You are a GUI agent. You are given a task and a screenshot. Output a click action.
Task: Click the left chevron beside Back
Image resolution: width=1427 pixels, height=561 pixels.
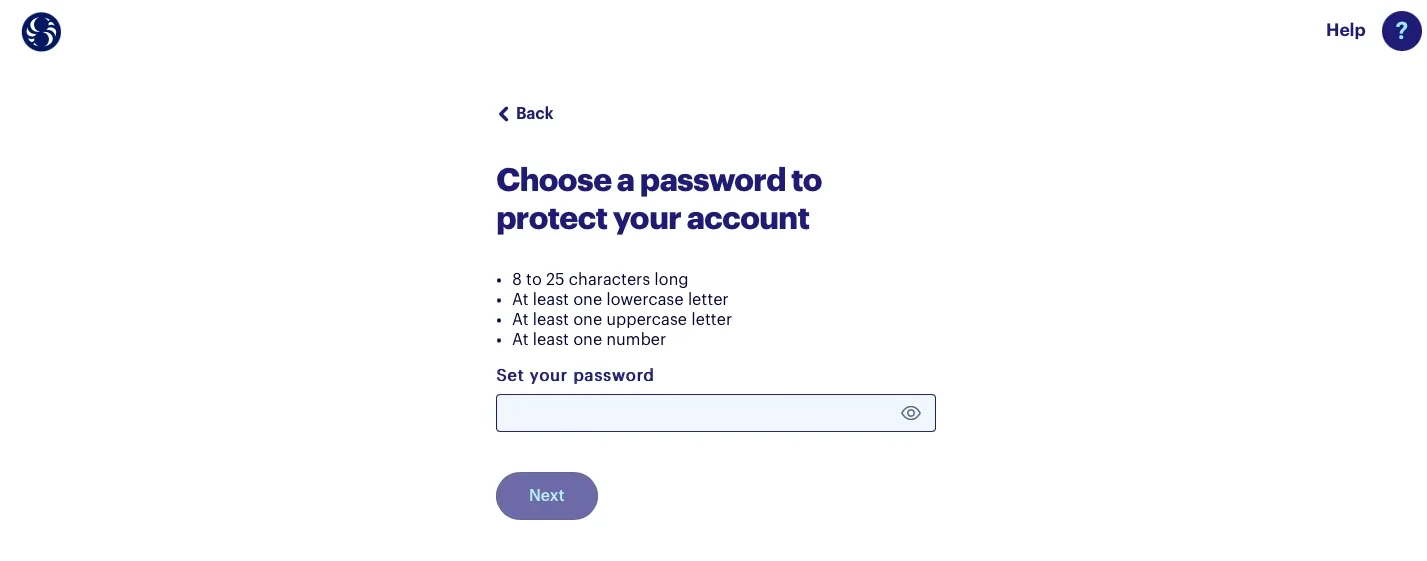click(x=504, y=114)
